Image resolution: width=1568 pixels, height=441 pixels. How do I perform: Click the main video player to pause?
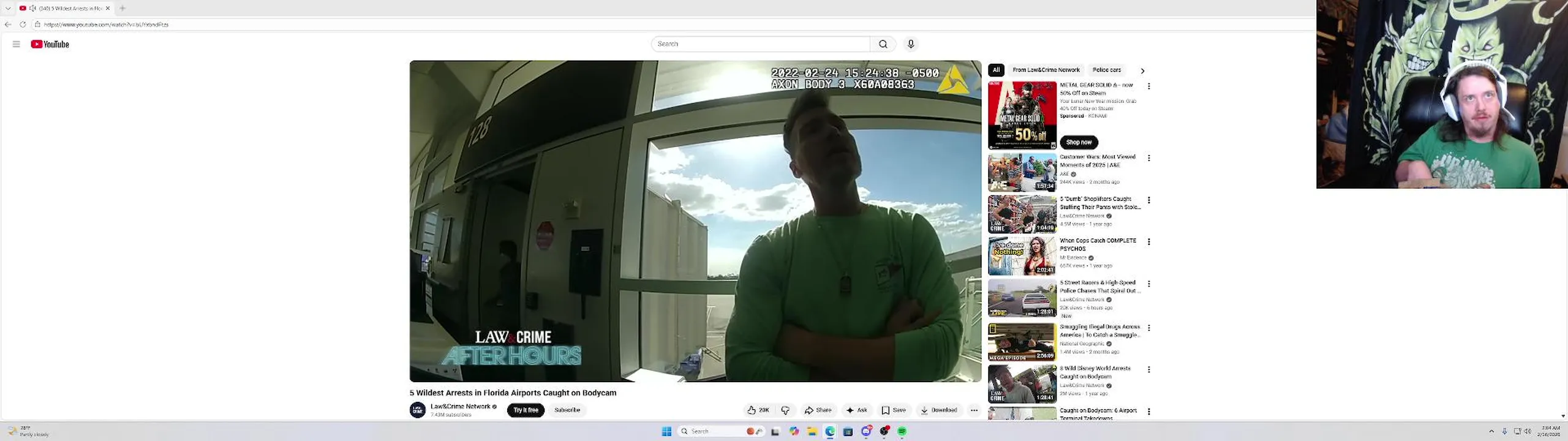tap(695, 221)
